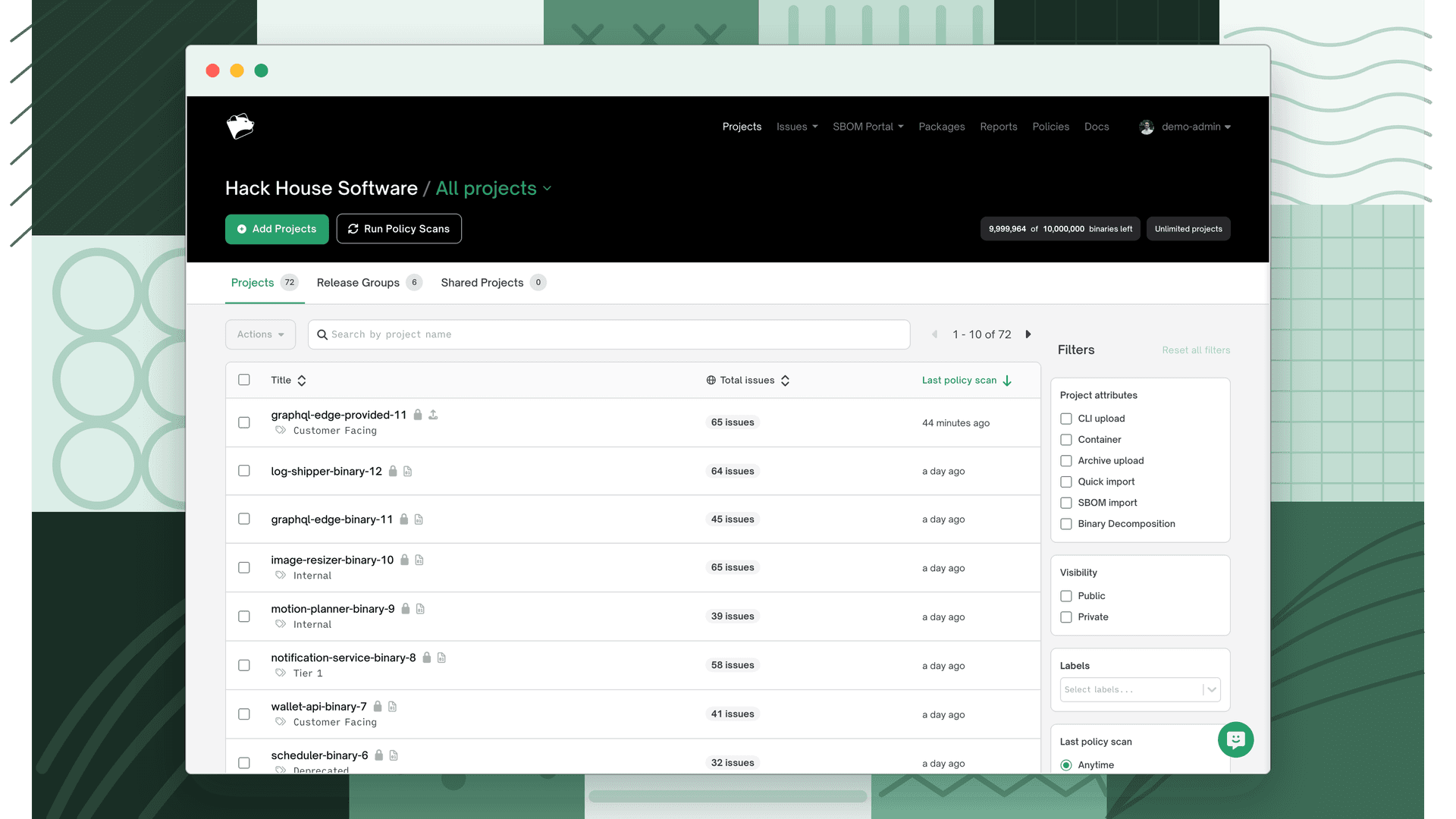Click globe icon in Total issues header
Screen dimensions: 1456x819
tap(711, 380)
